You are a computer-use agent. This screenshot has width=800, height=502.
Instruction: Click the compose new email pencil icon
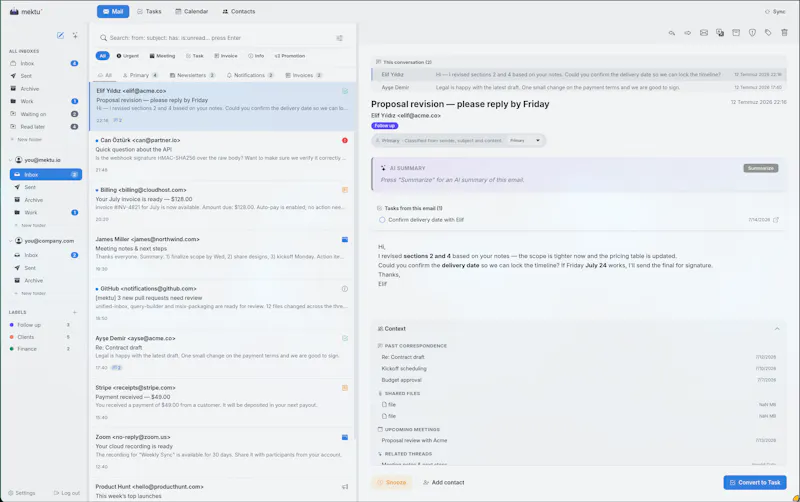60,35
